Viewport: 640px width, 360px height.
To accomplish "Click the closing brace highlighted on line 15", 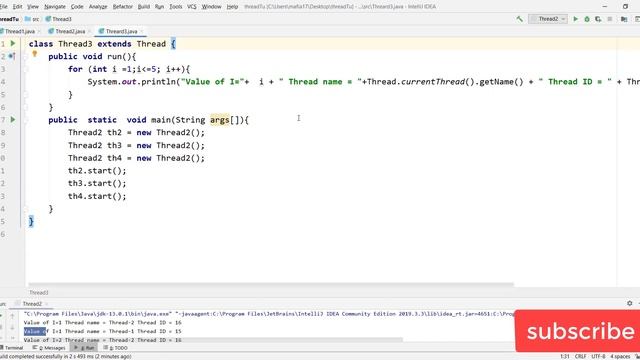I will point(31,222).
